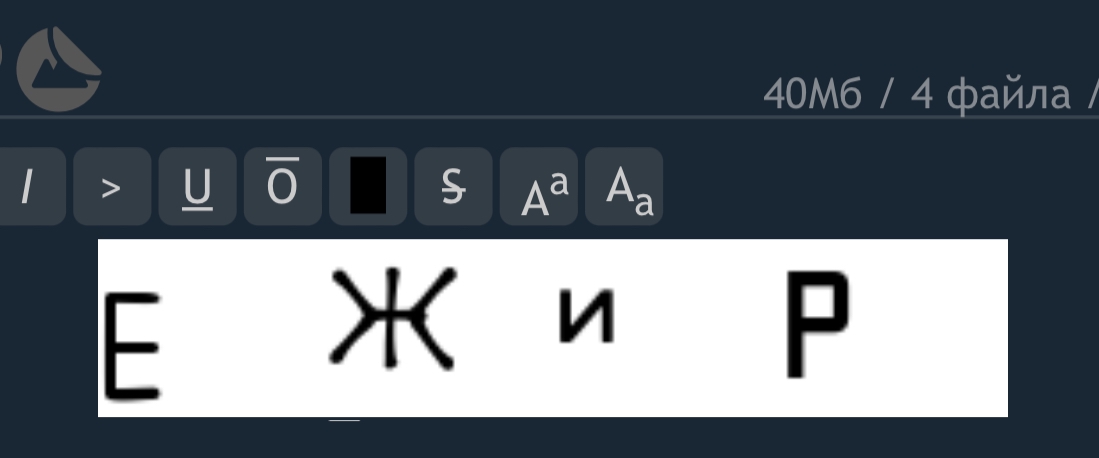The width and height of the screenshot is (1099, 458).
Task: Open the sticker picker icon
Action: tap(59, 69)
